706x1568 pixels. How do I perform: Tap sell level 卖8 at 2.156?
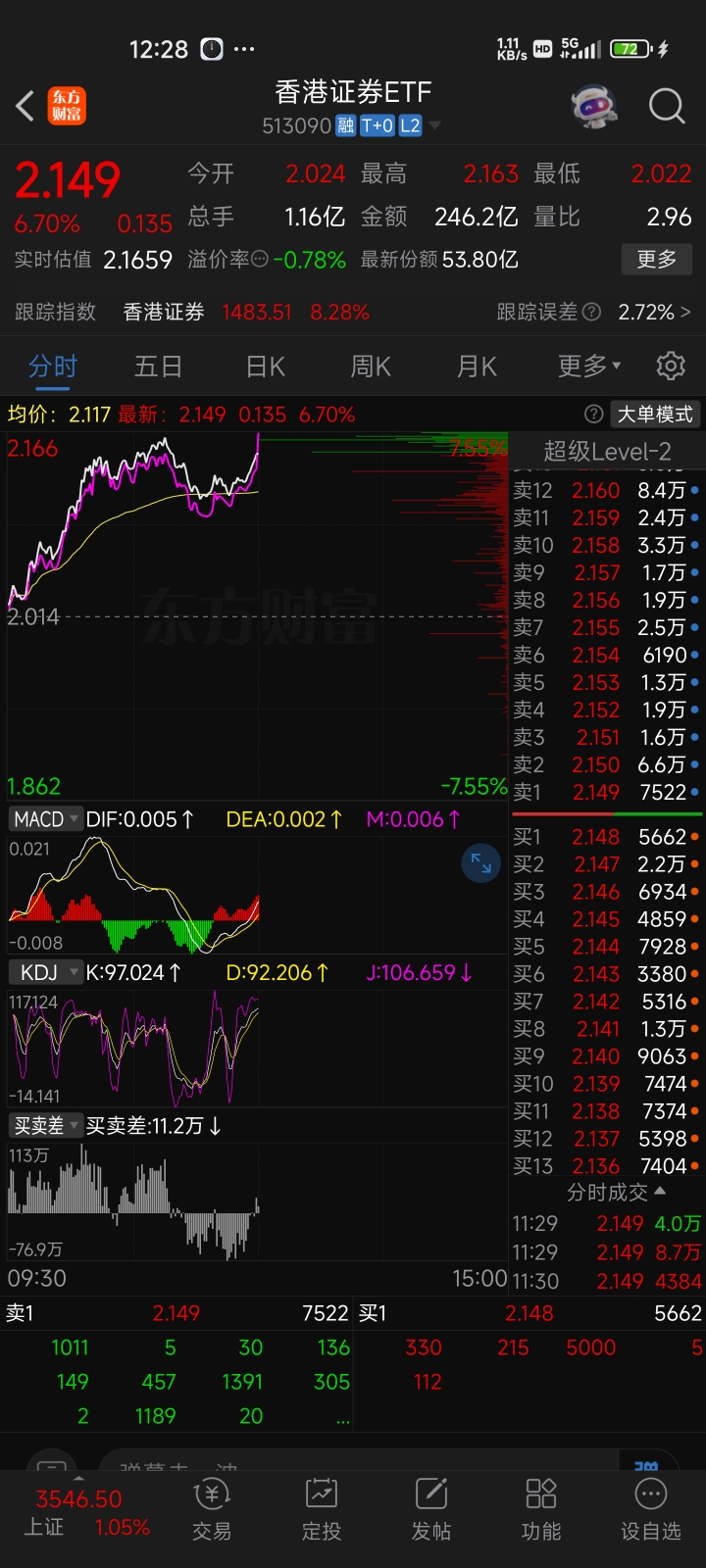click(x=606, y=600)
